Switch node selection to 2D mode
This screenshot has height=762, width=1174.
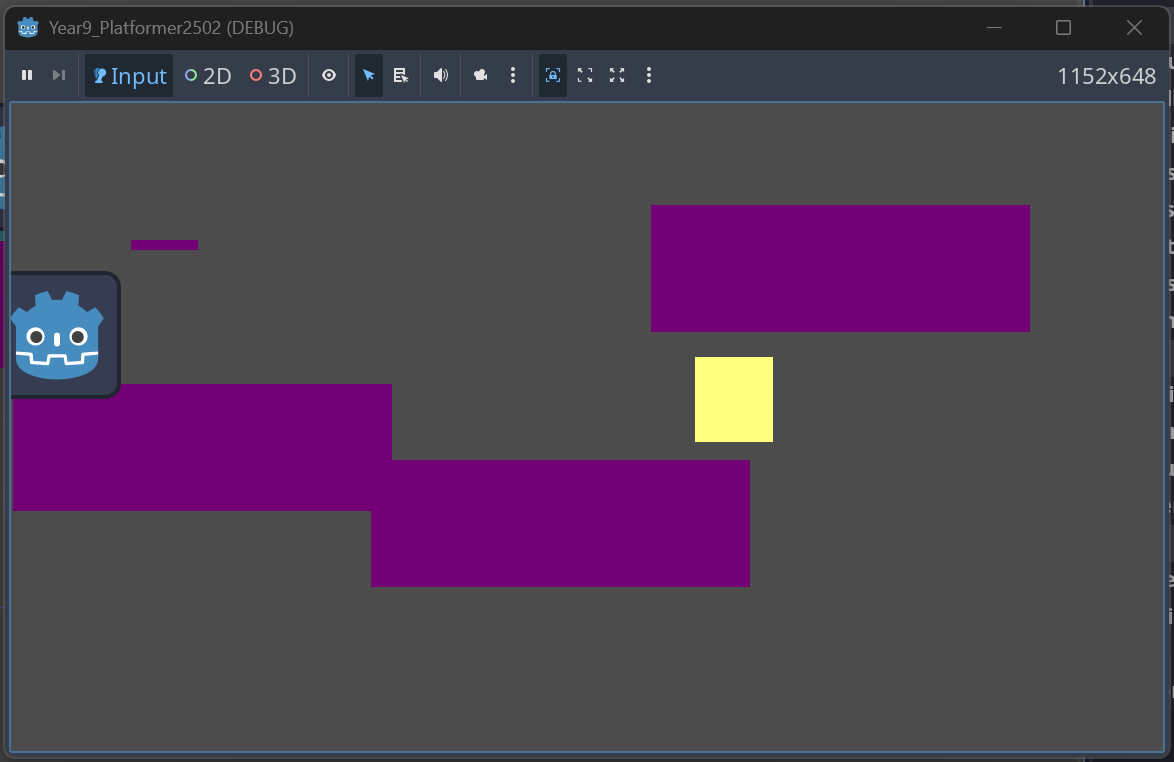(x=207, y=76)
